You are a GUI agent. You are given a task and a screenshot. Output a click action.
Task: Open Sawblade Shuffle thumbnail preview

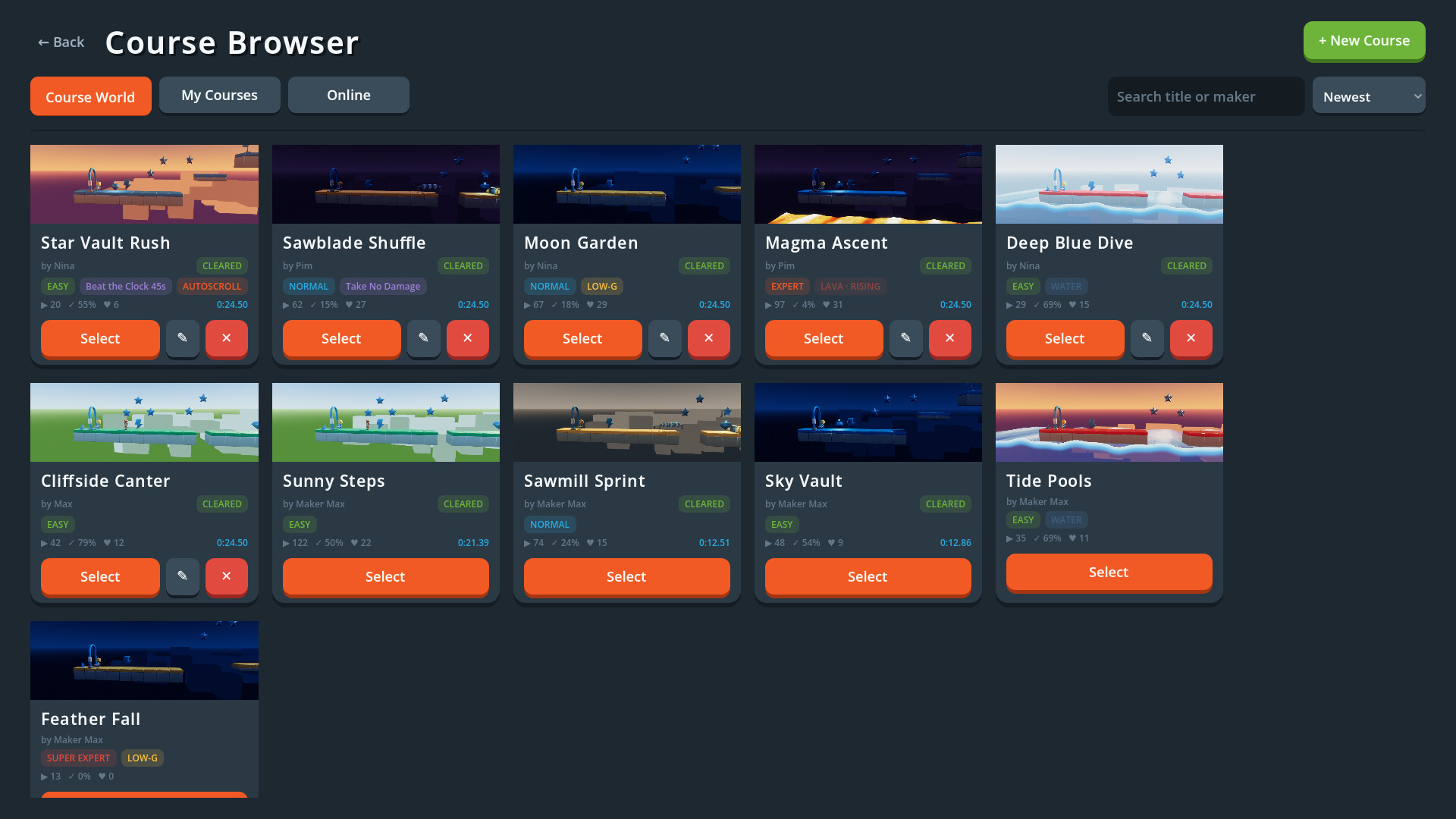coord(385,184)
